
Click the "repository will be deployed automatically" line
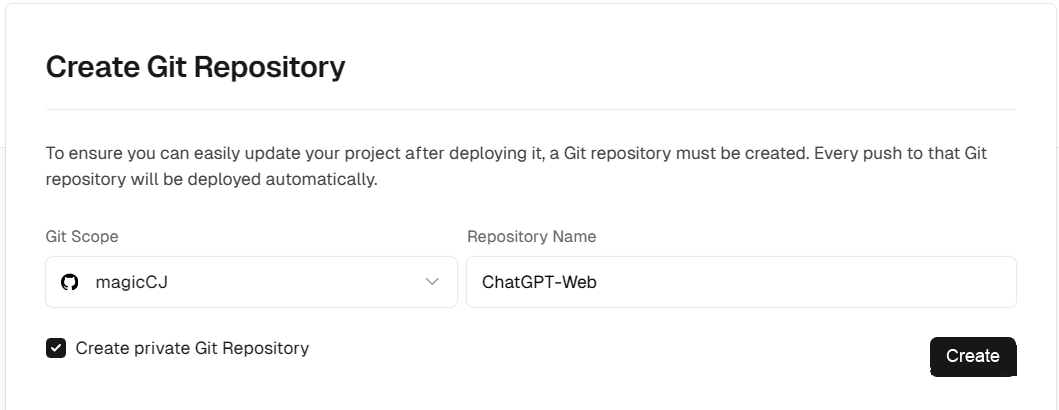211,180
